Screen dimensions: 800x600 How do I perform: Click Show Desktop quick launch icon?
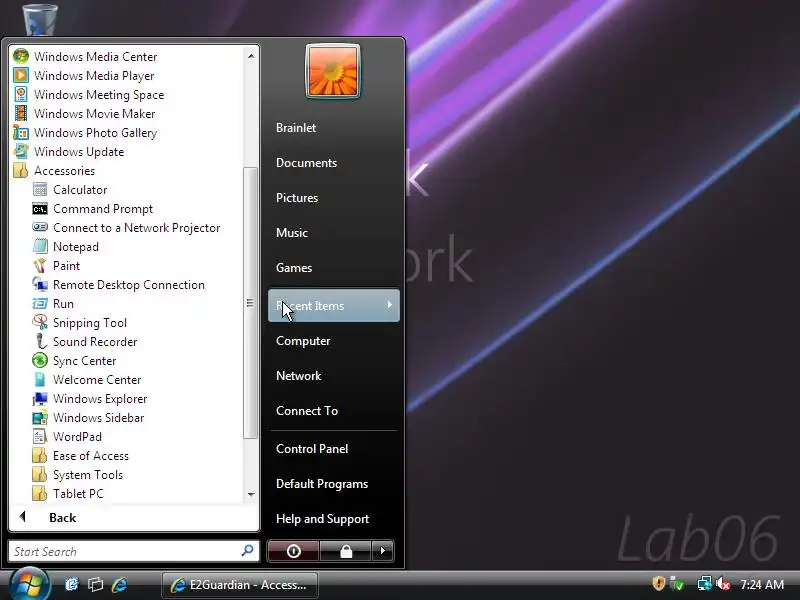[72, 585]
